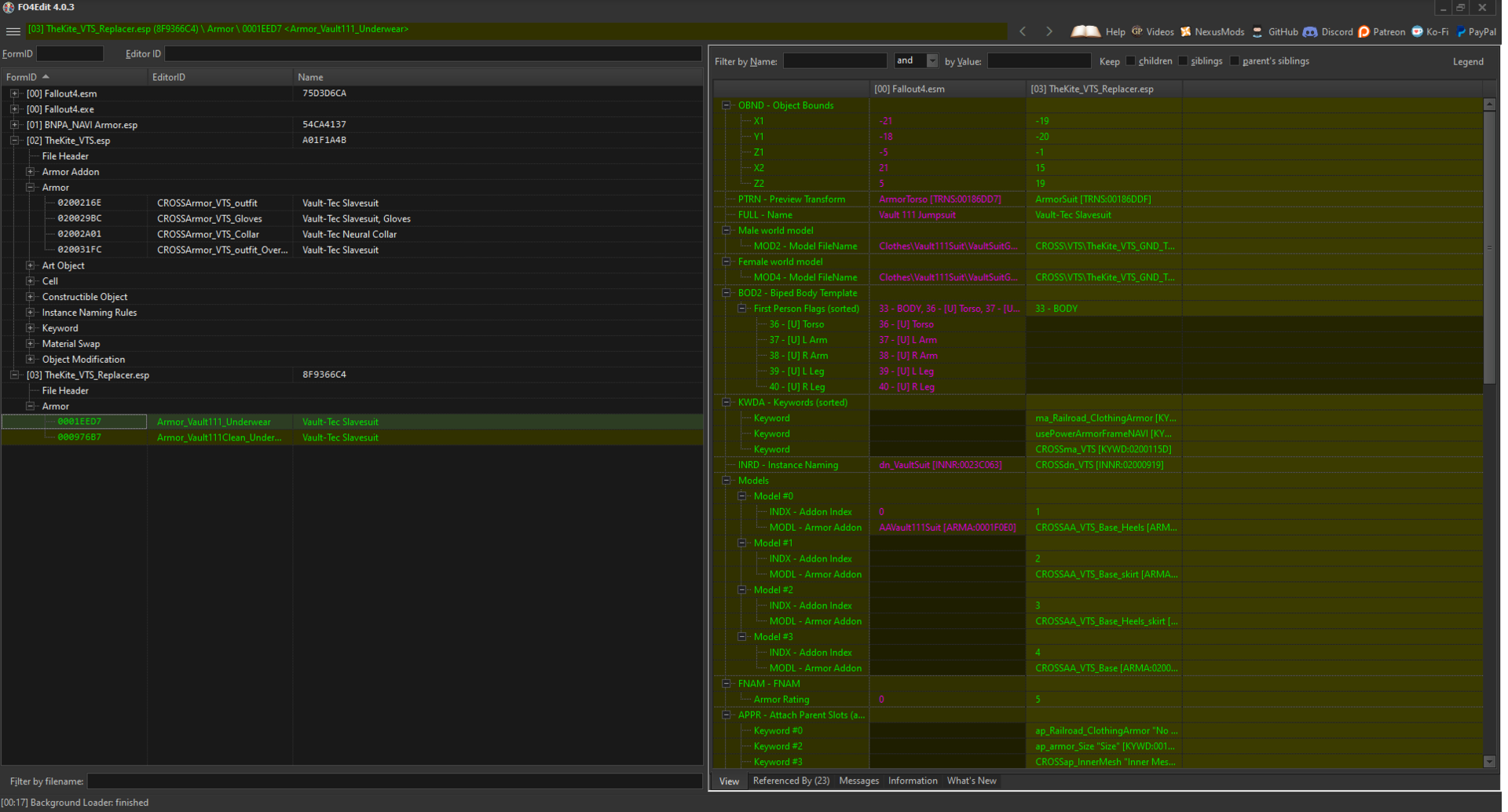Sort by the Name column header
The image size is (1508, 812).
coord(498,77)
